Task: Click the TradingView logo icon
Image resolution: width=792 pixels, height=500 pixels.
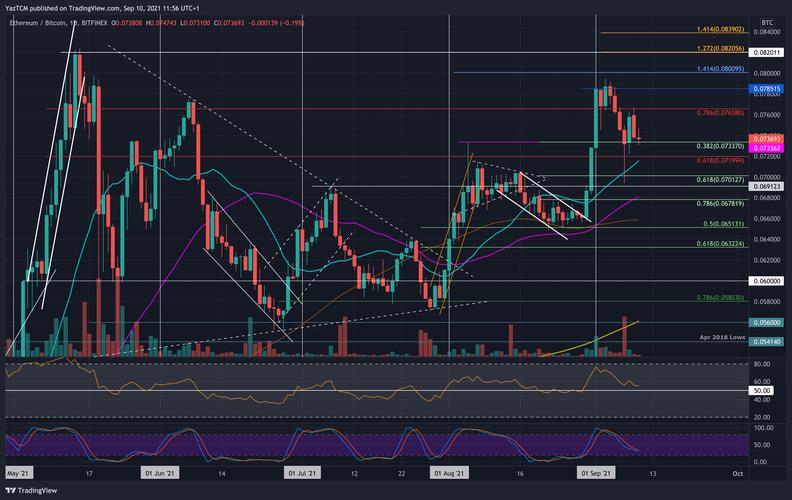Action: [11, 490]
